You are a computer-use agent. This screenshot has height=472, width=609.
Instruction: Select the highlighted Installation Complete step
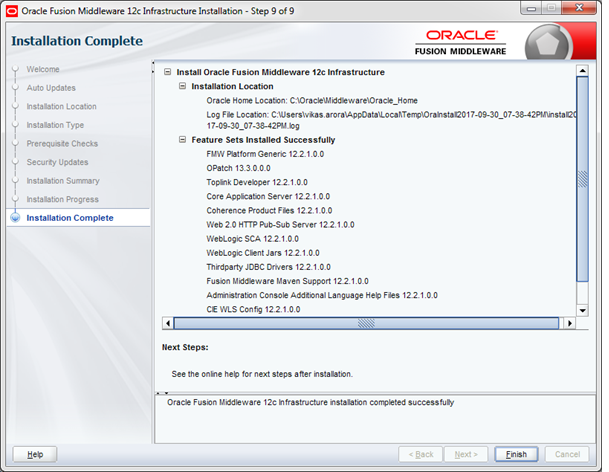point(70,218)
